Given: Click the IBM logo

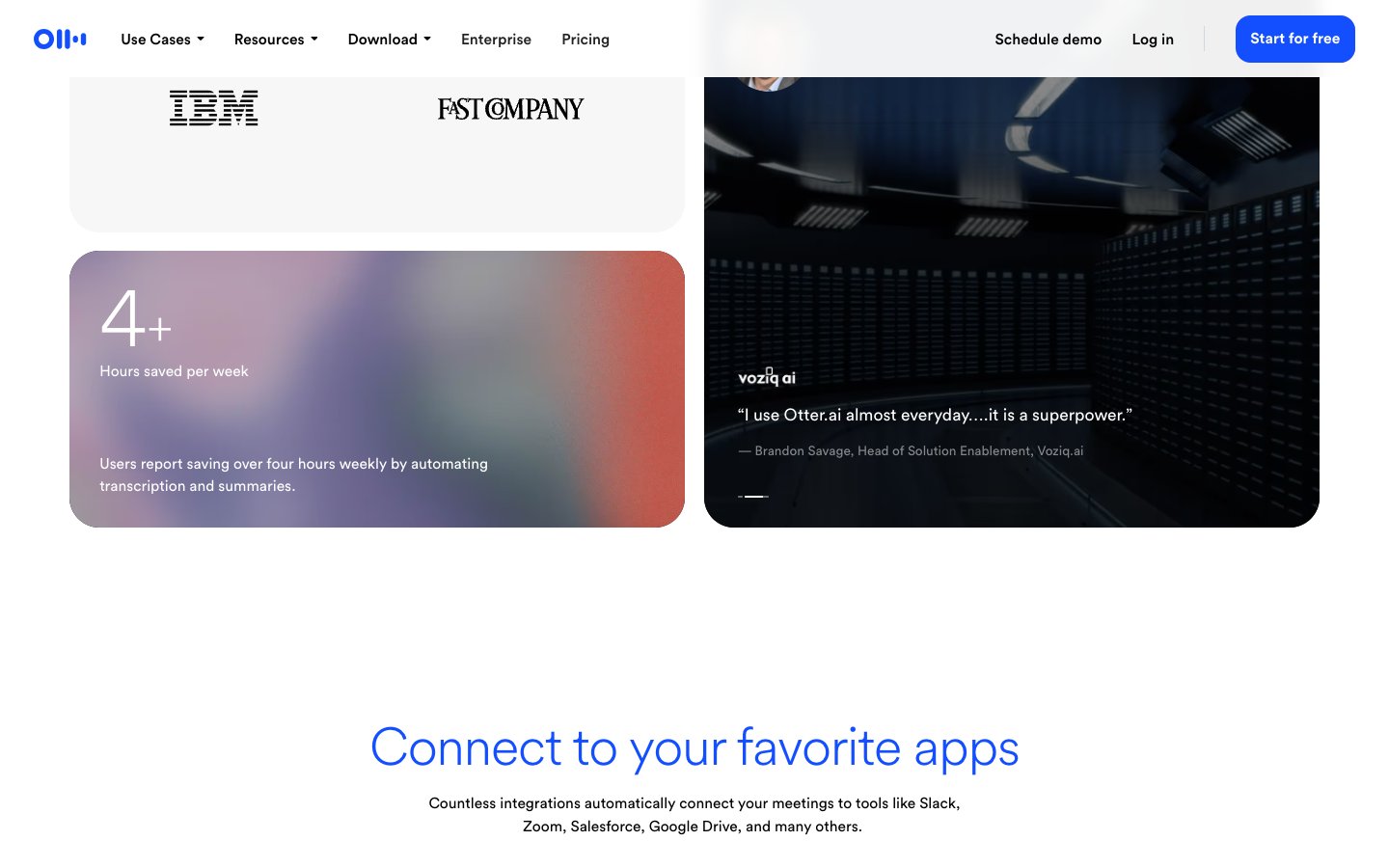Looking at the screenshot, I should [x=213, y=108].
